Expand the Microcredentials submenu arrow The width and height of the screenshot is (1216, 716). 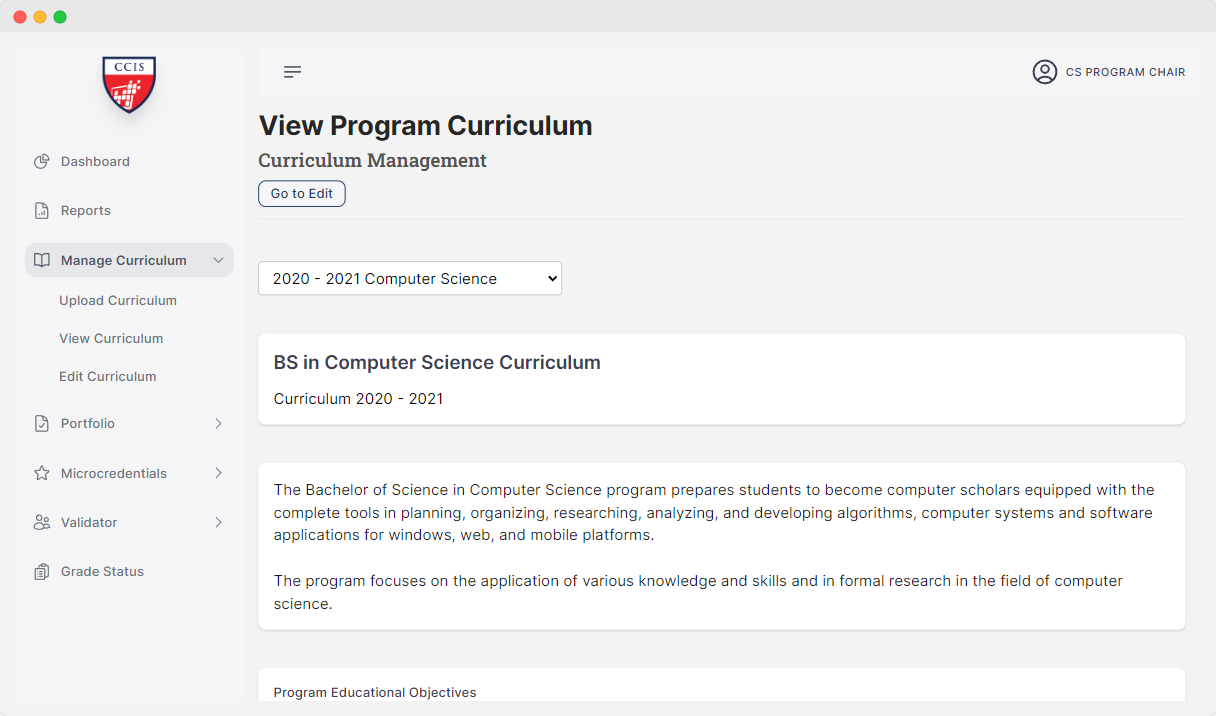pos(218,473)
